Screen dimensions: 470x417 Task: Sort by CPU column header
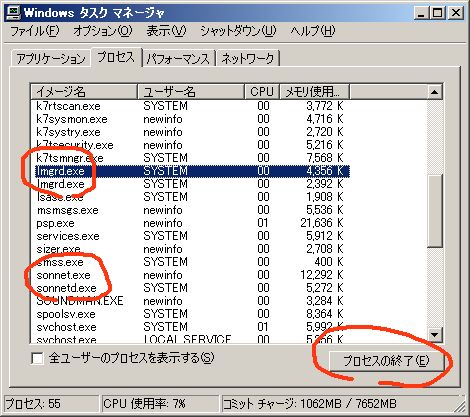pos(262,92)
